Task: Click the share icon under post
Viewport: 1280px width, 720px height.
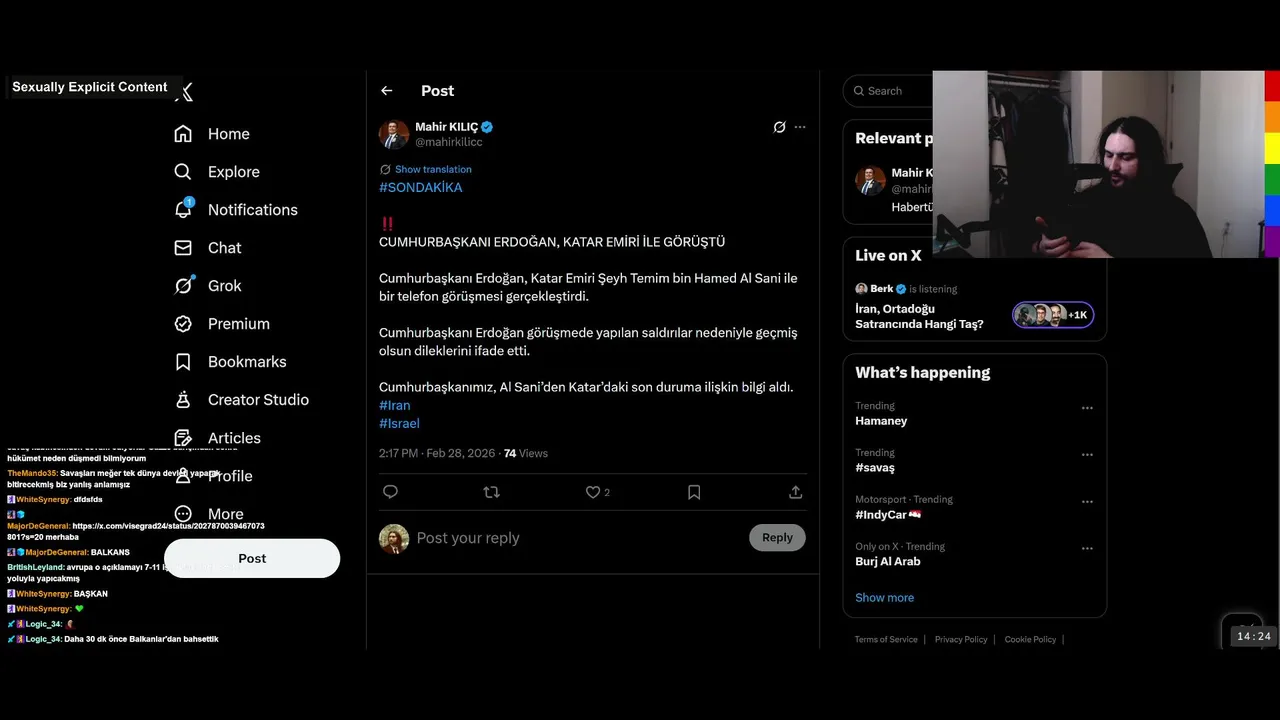Action: point(796,492)
